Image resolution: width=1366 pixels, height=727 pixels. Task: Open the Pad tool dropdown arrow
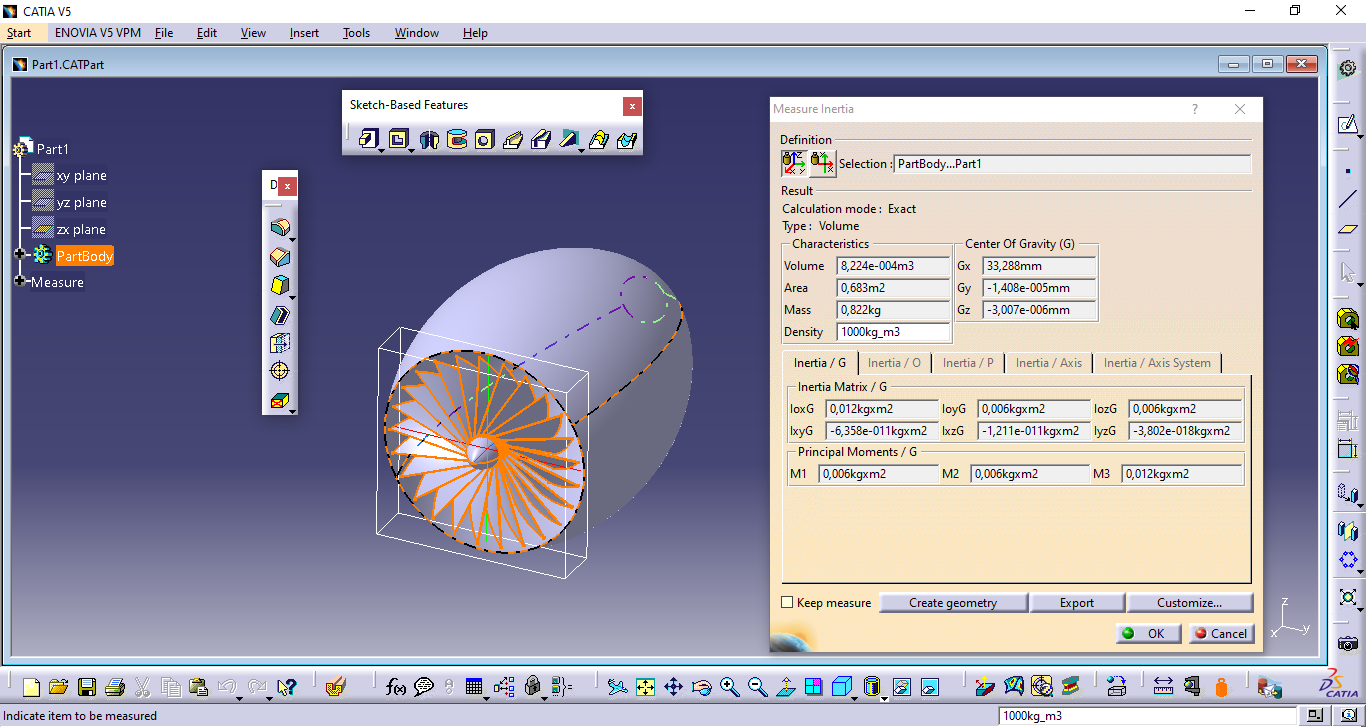pyautogui.click(x=381, y=149)
